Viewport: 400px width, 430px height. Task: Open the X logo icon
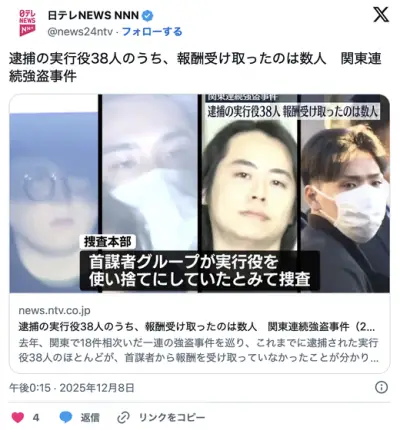pyautogui.click(x=381, y=15)
